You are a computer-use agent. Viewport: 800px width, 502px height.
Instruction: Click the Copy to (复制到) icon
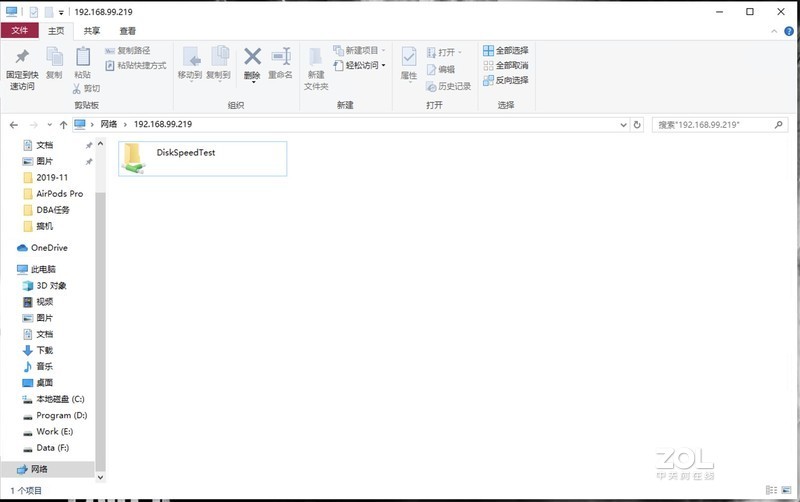coord(219,57)
